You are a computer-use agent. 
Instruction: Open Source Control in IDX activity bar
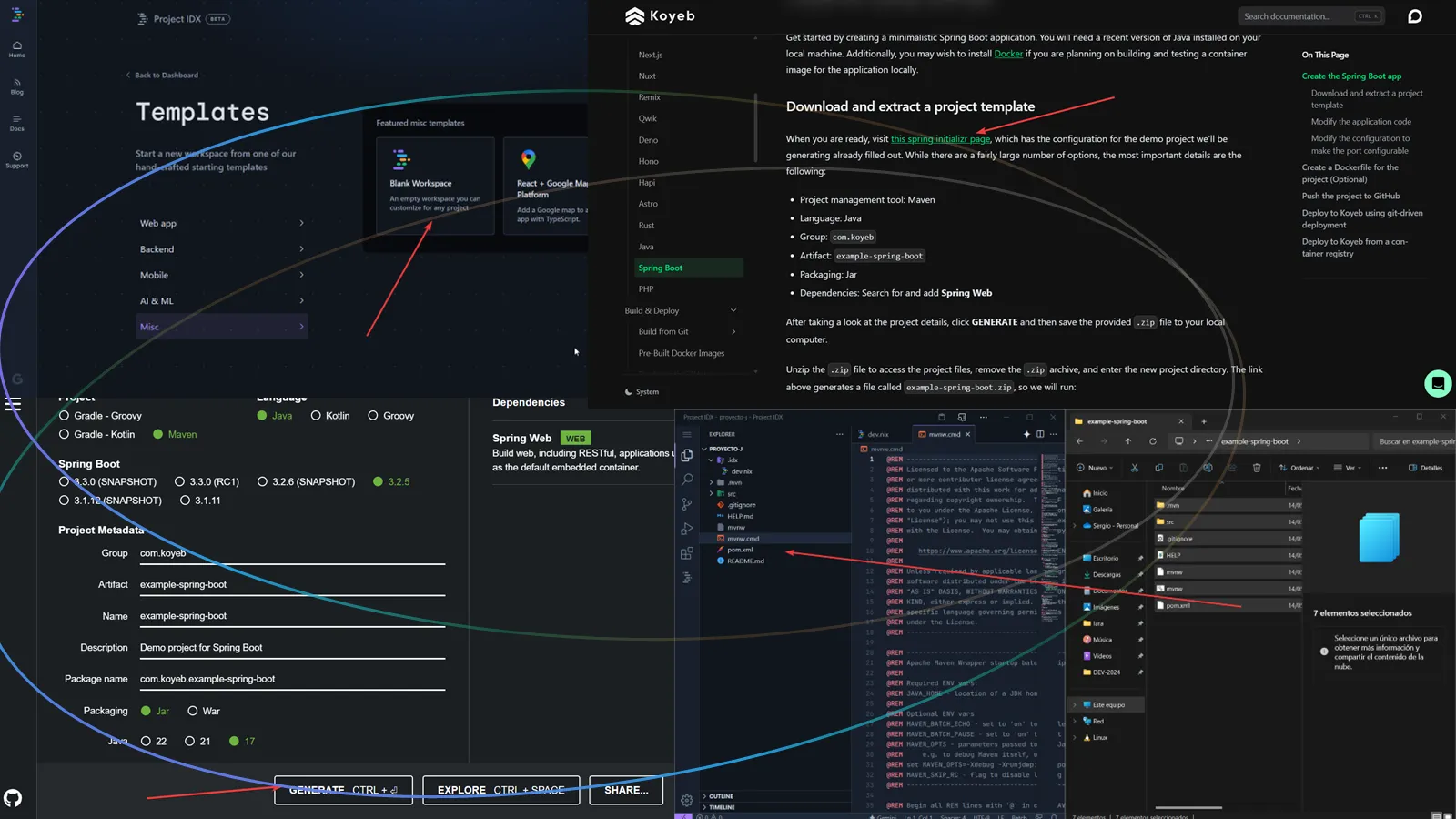click(687, 504)
